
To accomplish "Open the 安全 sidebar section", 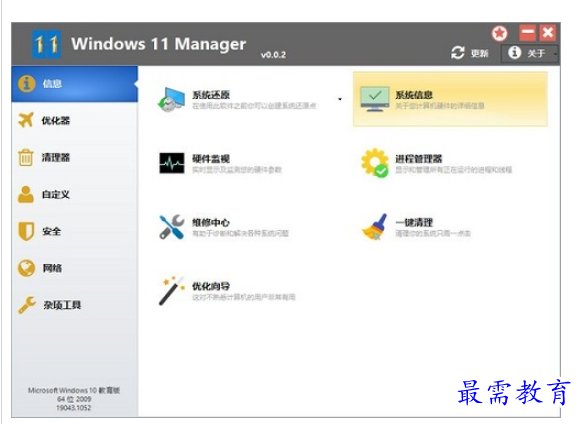I will coord(75,231).
